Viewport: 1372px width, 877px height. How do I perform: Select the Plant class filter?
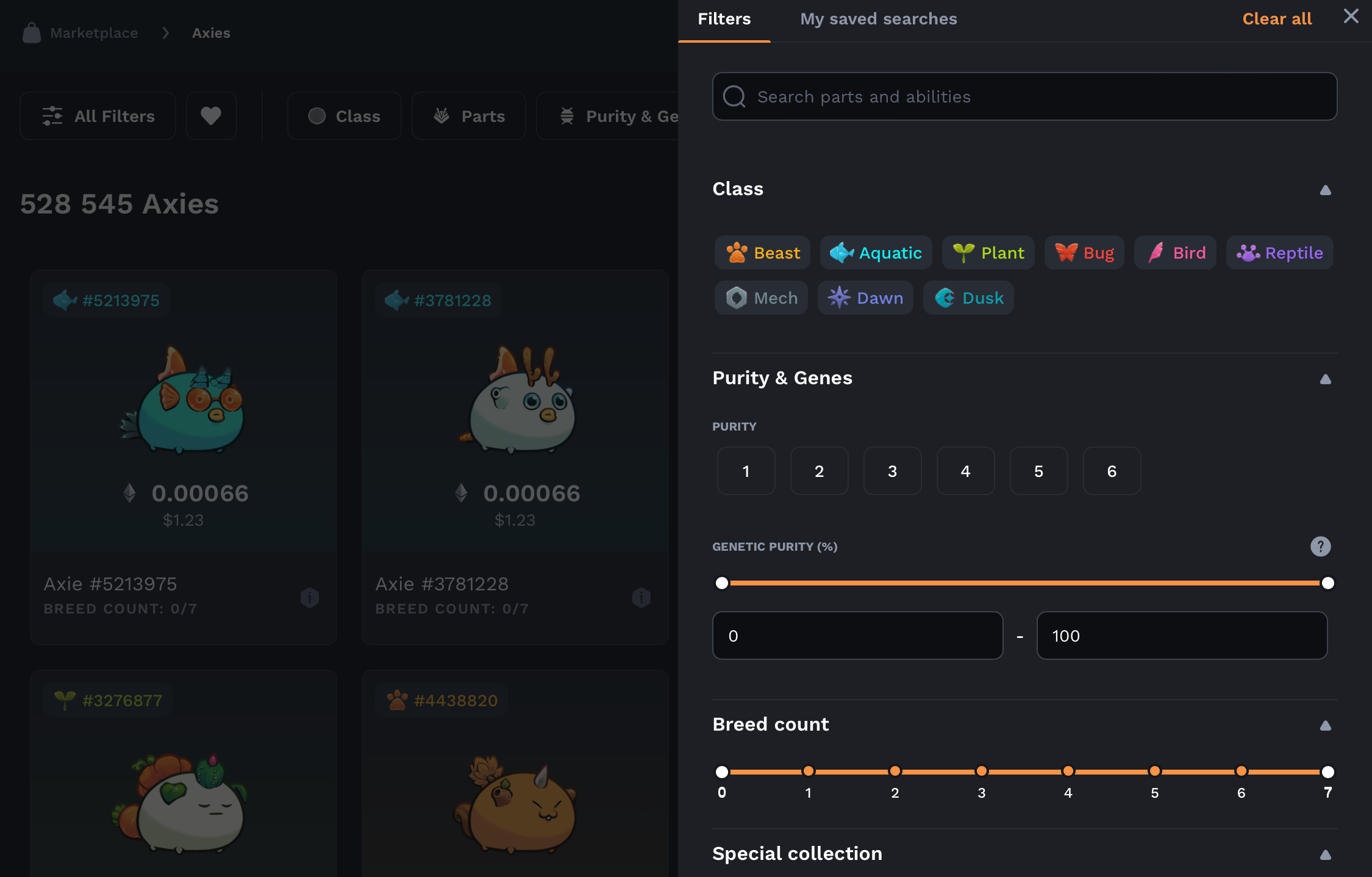click(988, 252)
